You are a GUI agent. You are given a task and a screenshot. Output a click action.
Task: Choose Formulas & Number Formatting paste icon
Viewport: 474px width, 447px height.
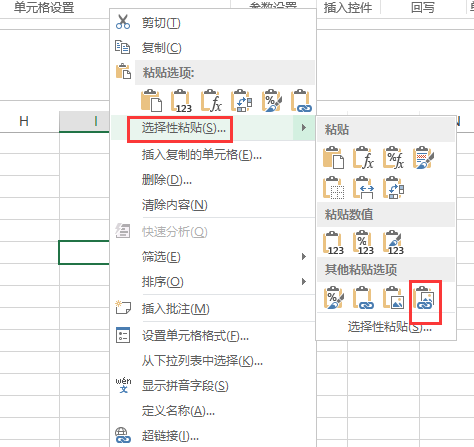coord(394,157)
